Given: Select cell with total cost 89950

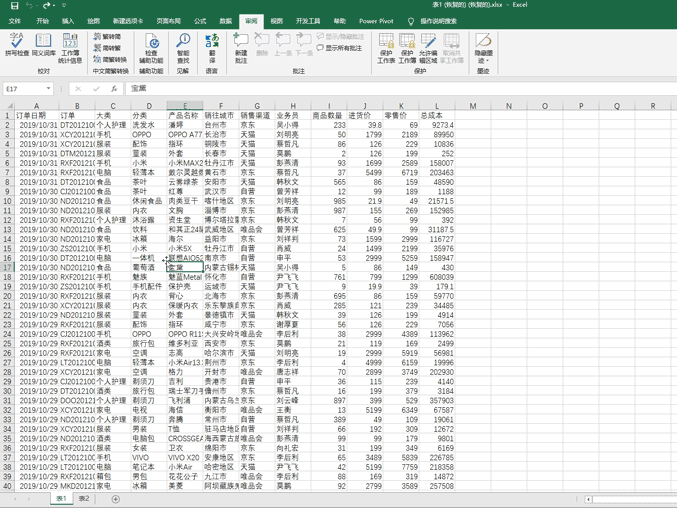Looking at the screenshot, I should click(437, 135).
